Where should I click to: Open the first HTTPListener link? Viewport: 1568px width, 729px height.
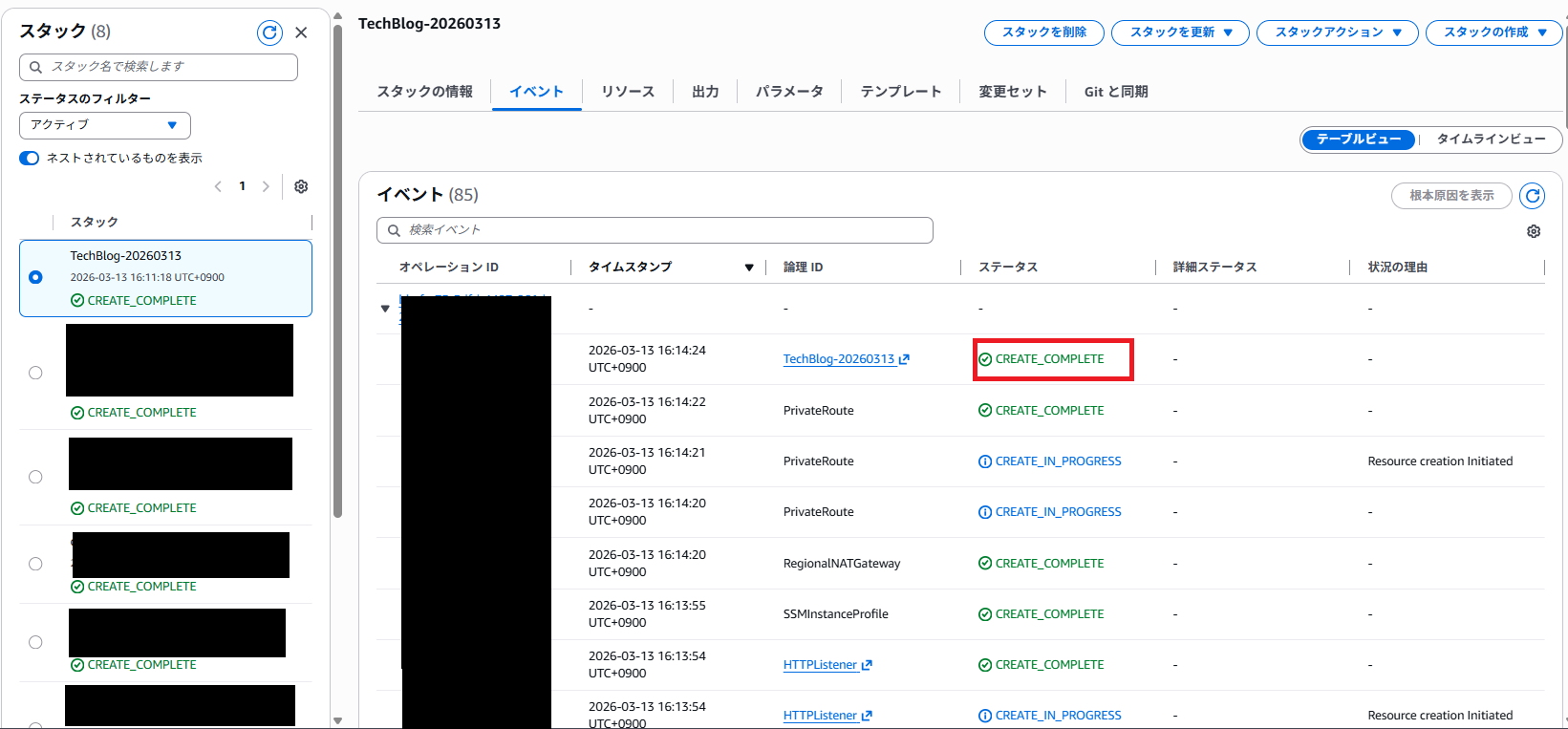(x=820, y=665)
